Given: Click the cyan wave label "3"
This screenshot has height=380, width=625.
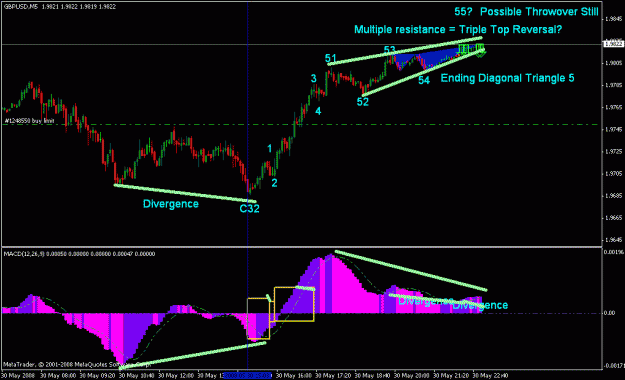Looking at the screenshot, I should tap(314, 79).
